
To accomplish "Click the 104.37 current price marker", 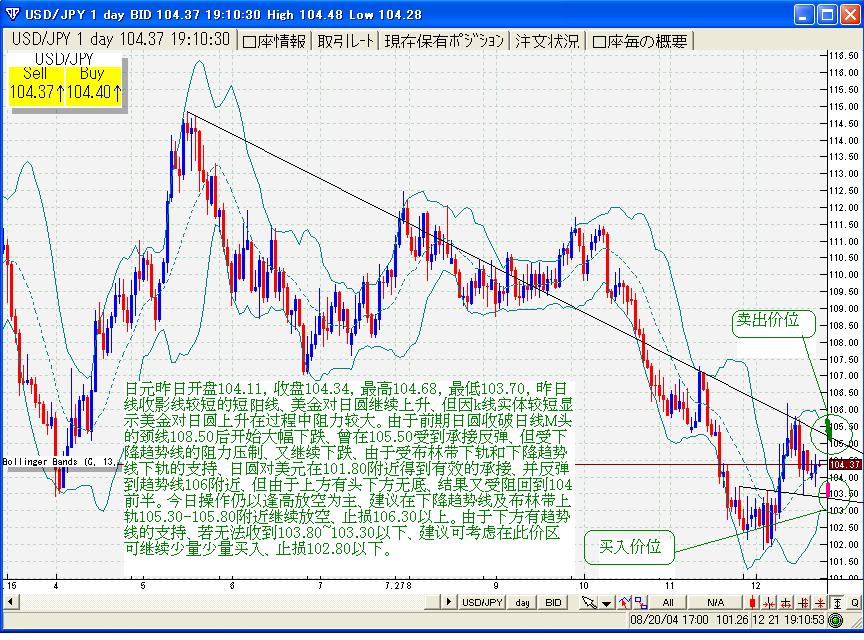I will (844, 464).
